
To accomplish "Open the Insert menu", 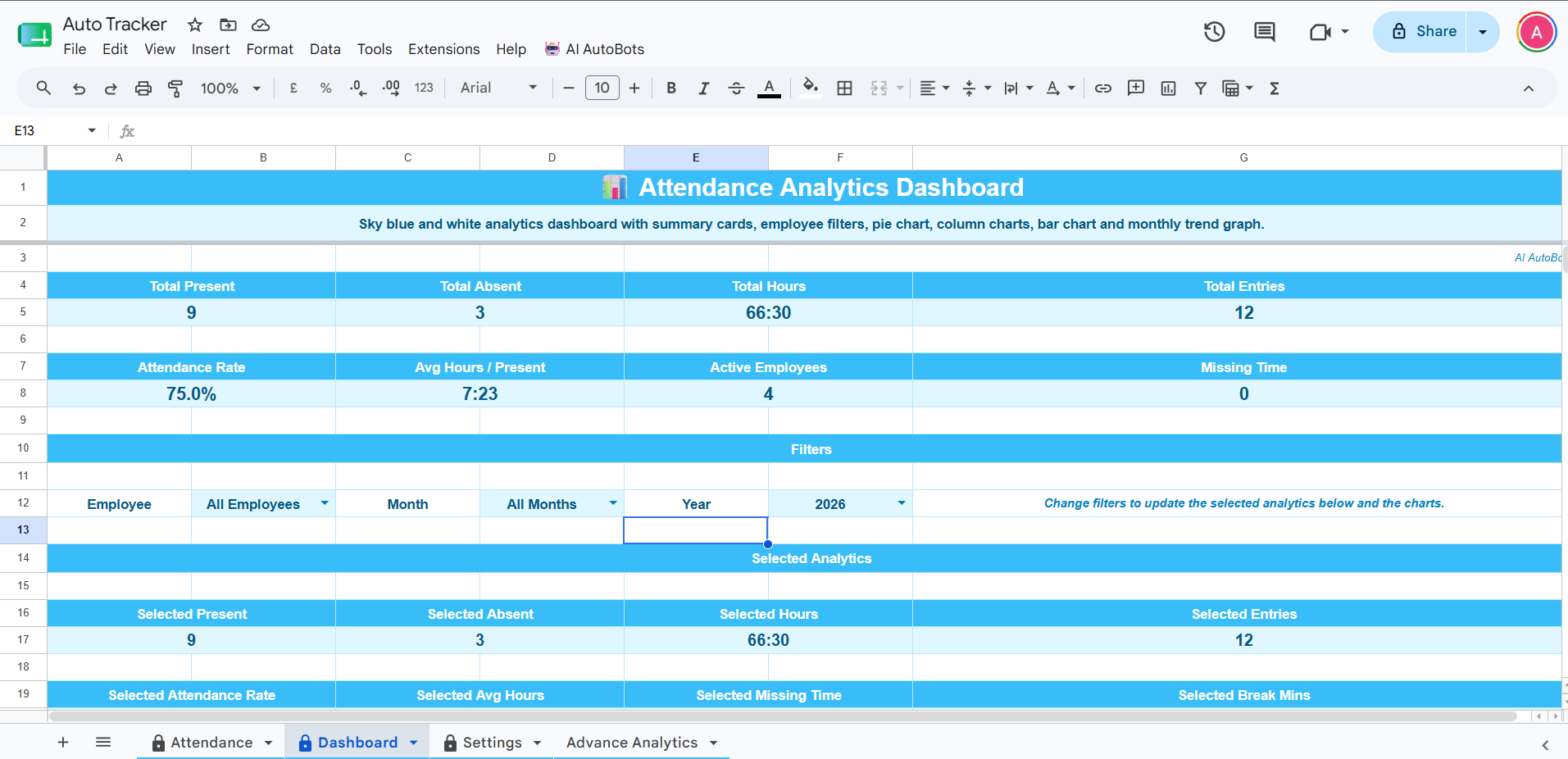I will pos(211,49).
